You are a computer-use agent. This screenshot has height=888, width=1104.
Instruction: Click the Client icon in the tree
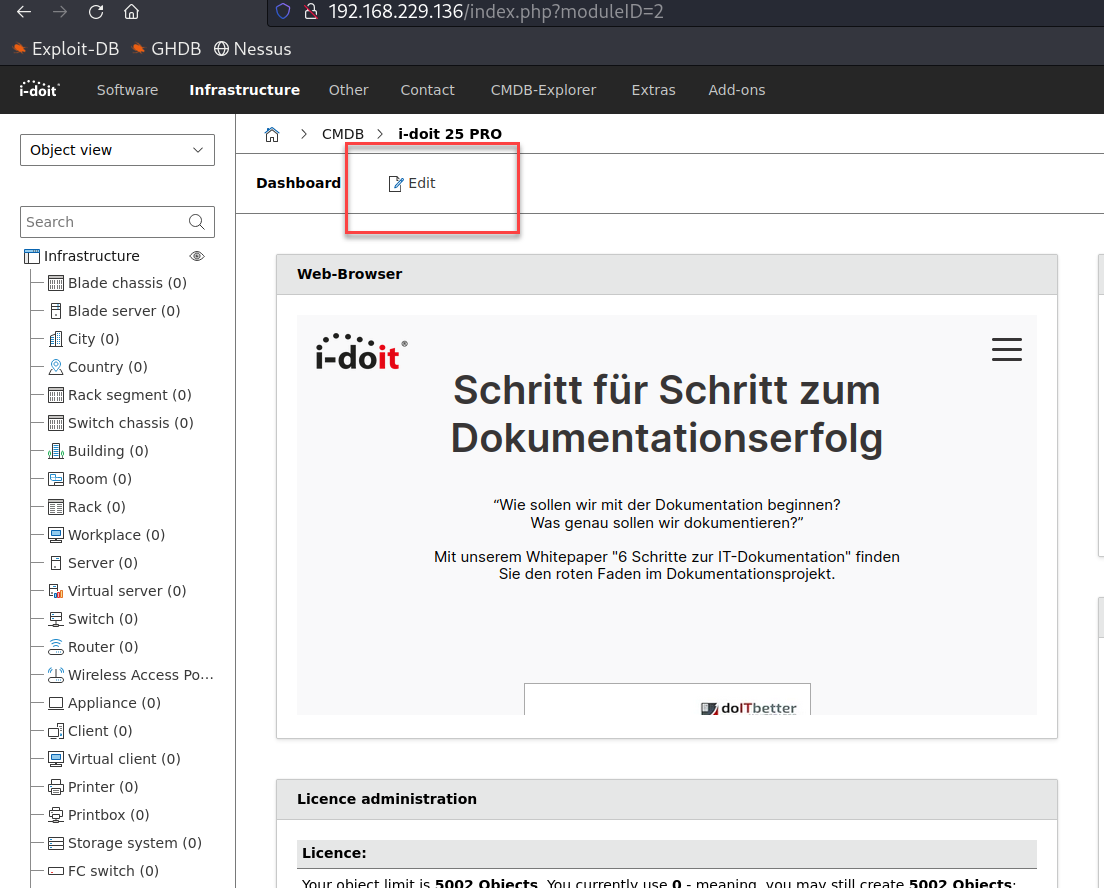click(x=56, y=731)
